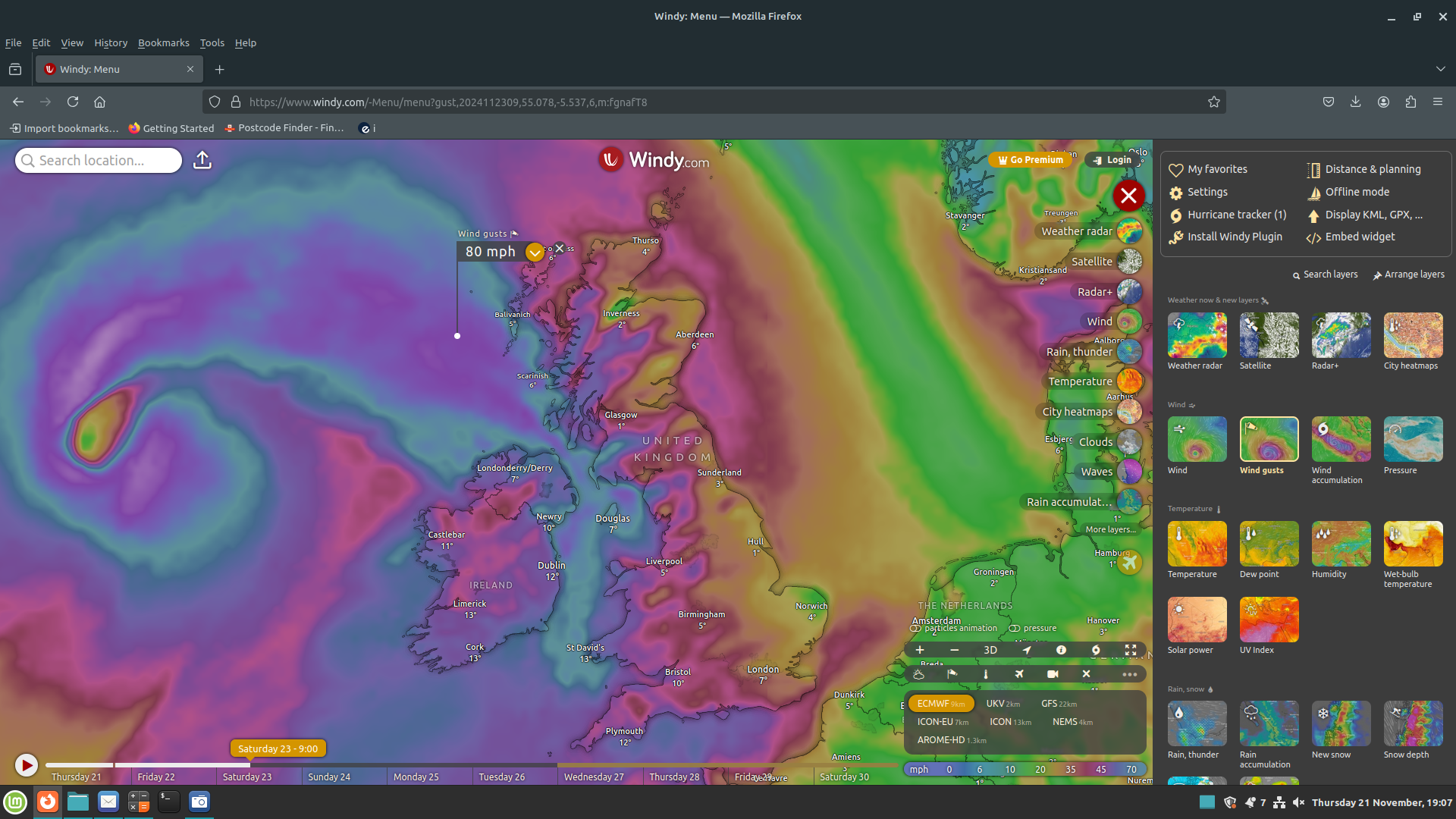Show weather forecast POIs with the cloud-sun icon
1456x819 pixels.
[x=918, y=674]
